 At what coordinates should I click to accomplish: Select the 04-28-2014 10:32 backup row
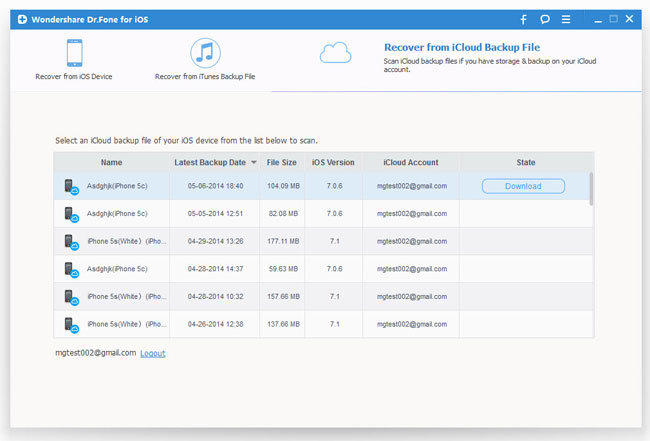click(x=213, y=296)
